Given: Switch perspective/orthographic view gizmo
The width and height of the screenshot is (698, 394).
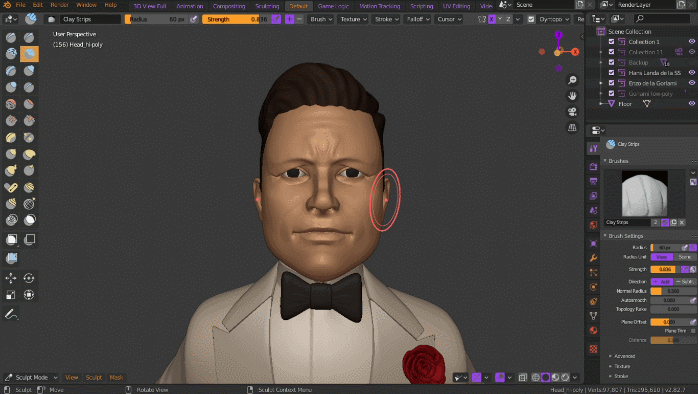Looking at the screenshot, I should point(572,128).
